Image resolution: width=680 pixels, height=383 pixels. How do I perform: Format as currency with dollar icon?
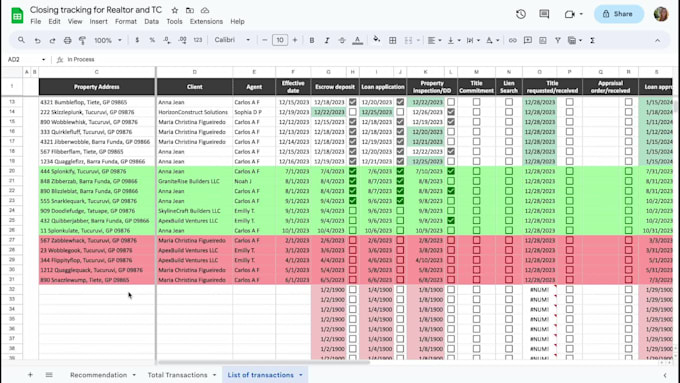tap(137, 40)
